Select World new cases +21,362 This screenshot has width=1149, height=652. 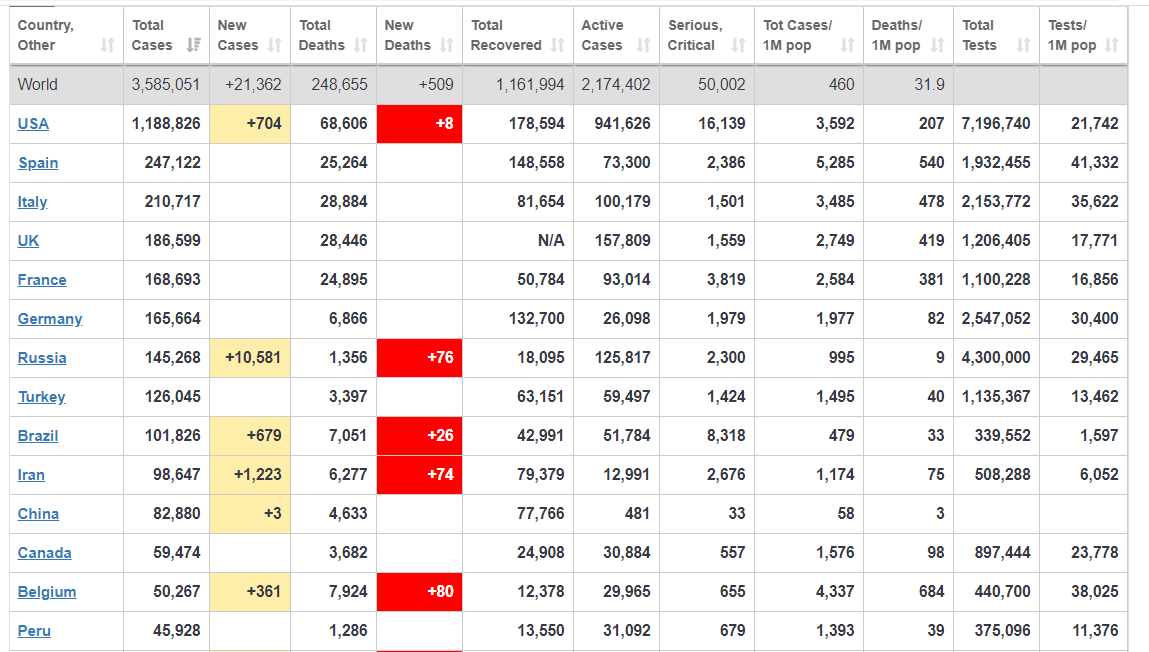[x=253, y=85]
